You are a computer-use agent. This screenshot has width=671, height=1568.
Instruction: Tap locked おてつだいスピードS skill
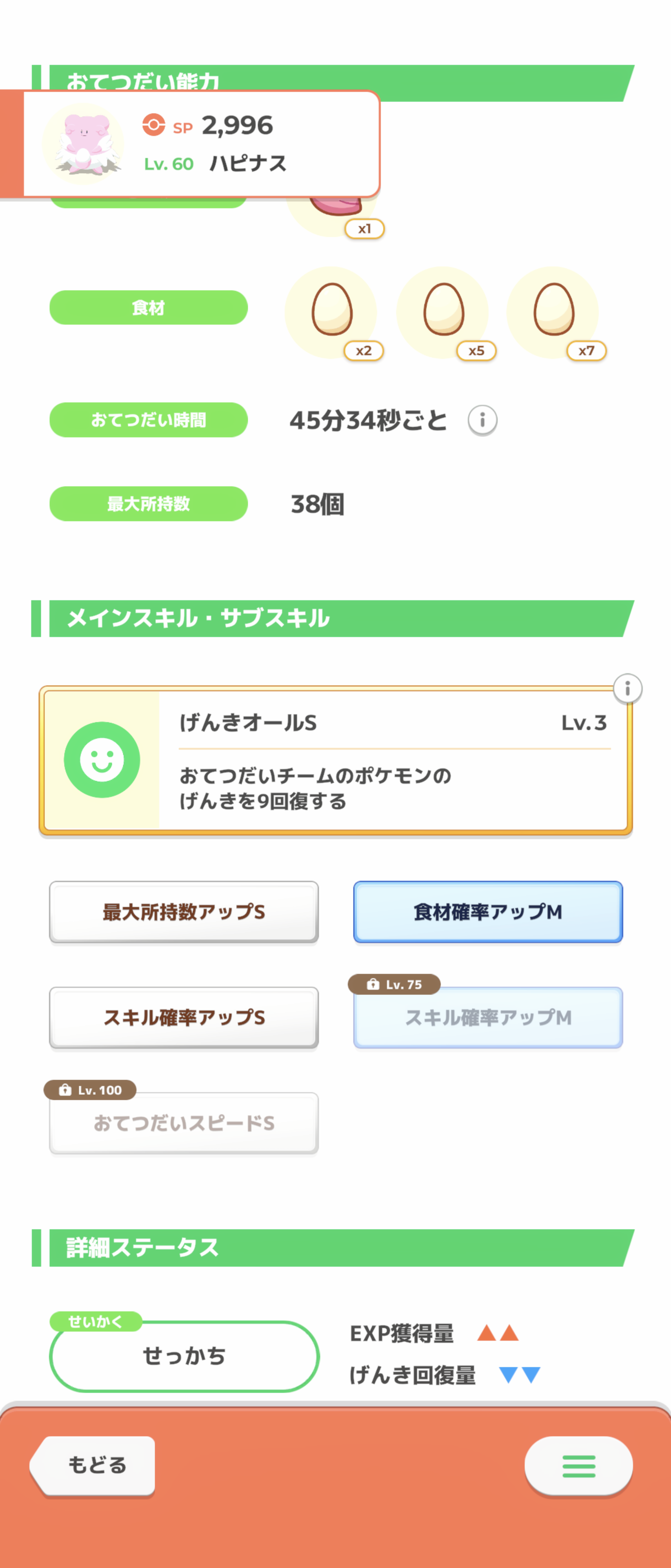pos(184,1124)
